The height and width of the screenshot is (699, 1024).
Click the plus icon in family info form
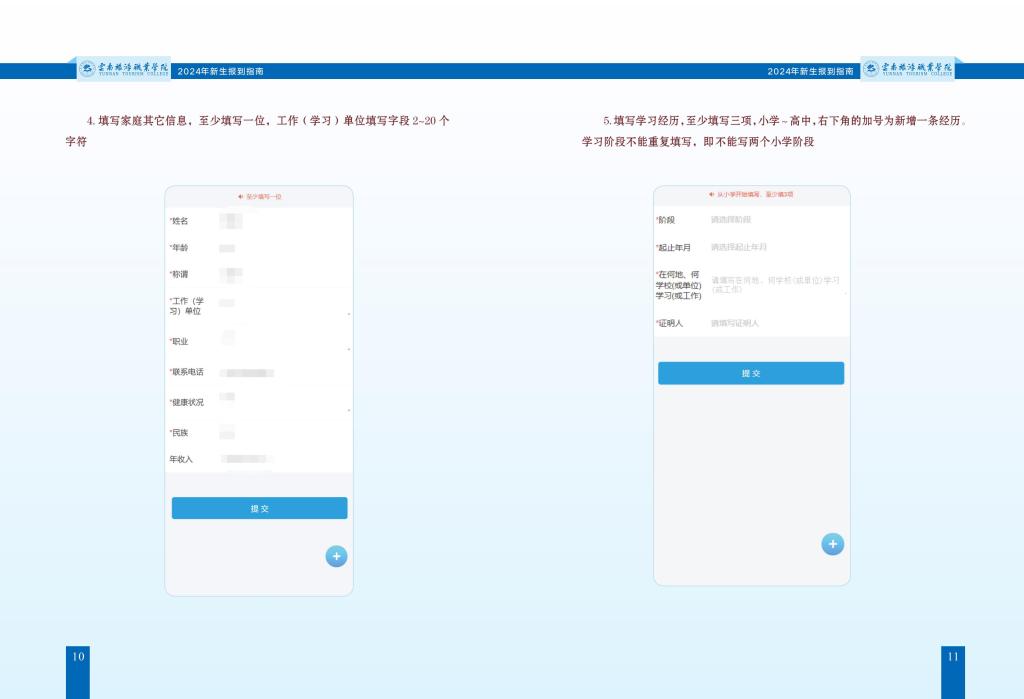[336, 557]
